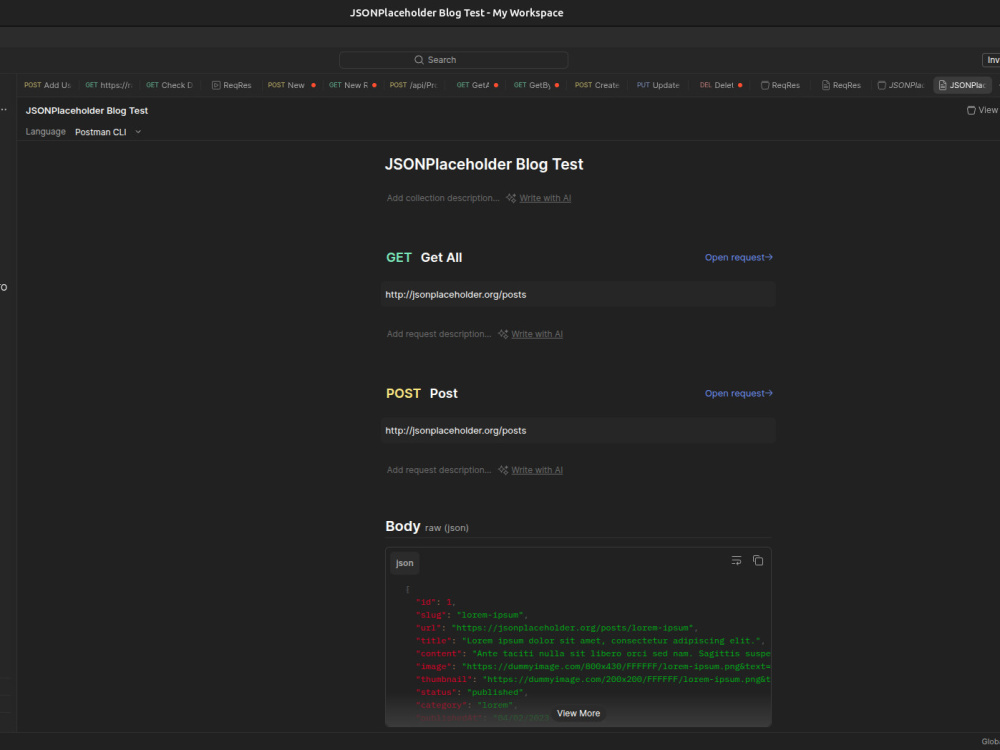Screen dimensions: 1000x750
Task: Click Write with AI for collection description
Action: [545, 198]
